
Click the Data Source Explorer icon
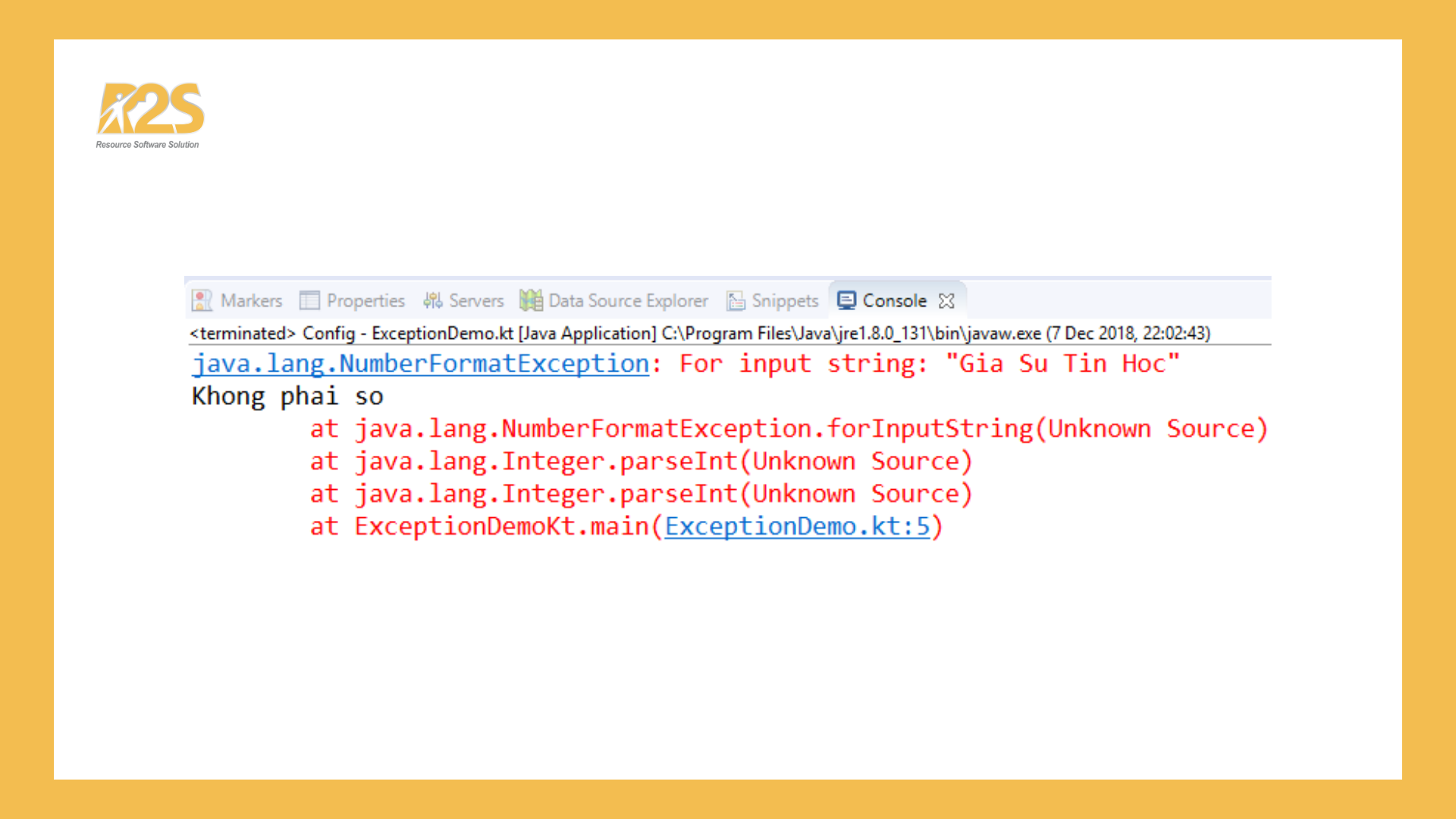(x=531, y=300)
